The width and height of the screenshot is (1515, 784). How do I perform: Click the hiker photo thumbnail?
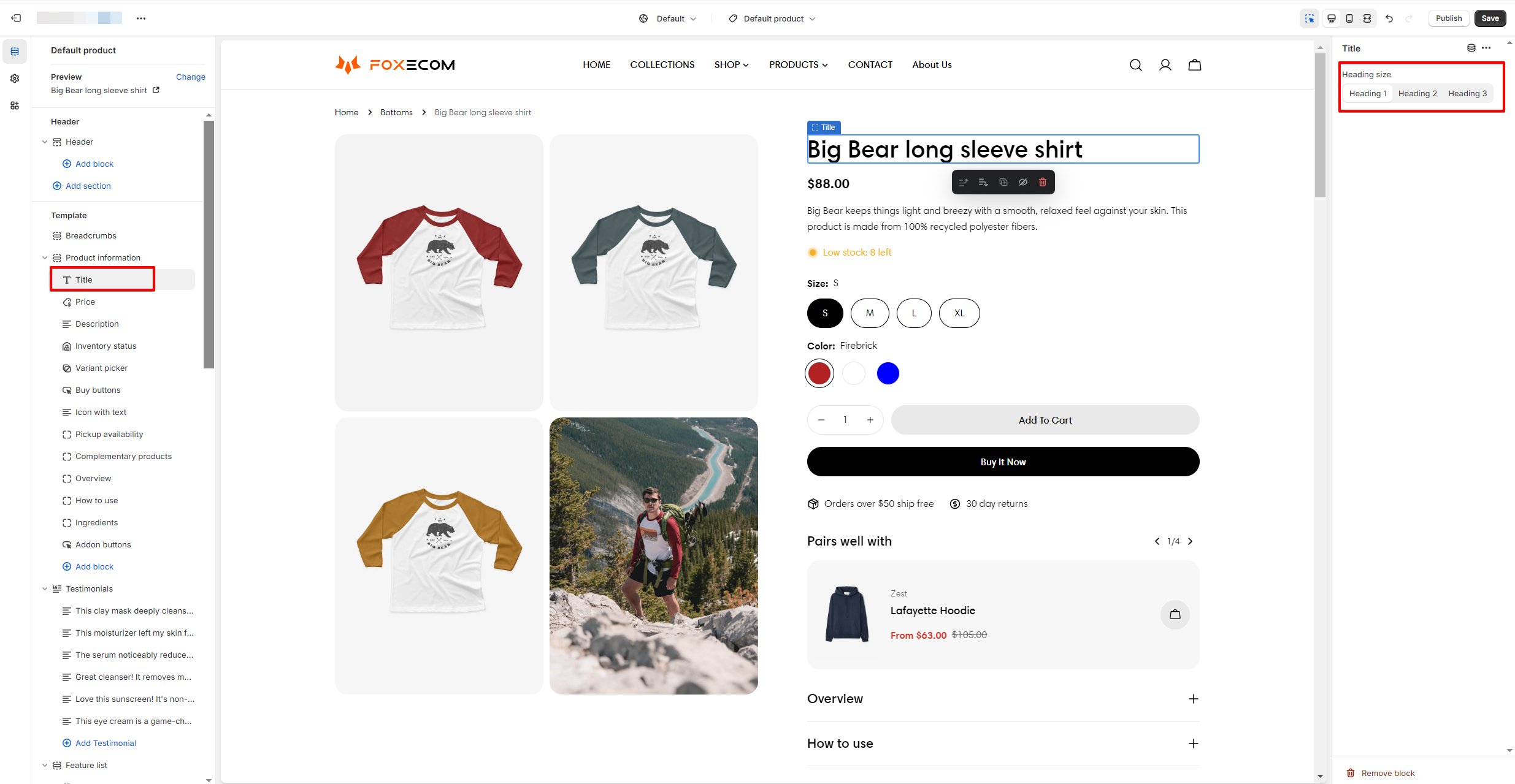click(654, 556)
